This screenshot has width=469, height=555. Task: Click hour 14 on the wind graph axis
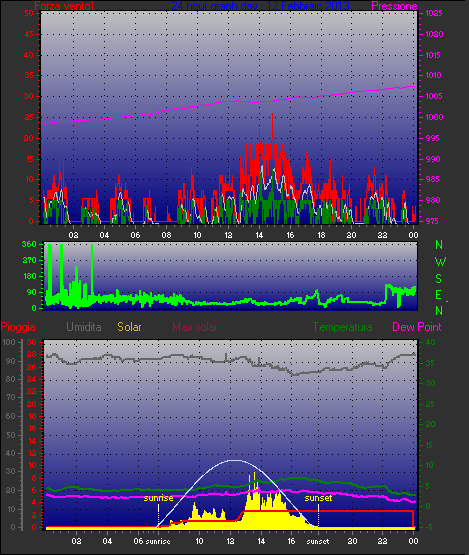coord(259,235)
